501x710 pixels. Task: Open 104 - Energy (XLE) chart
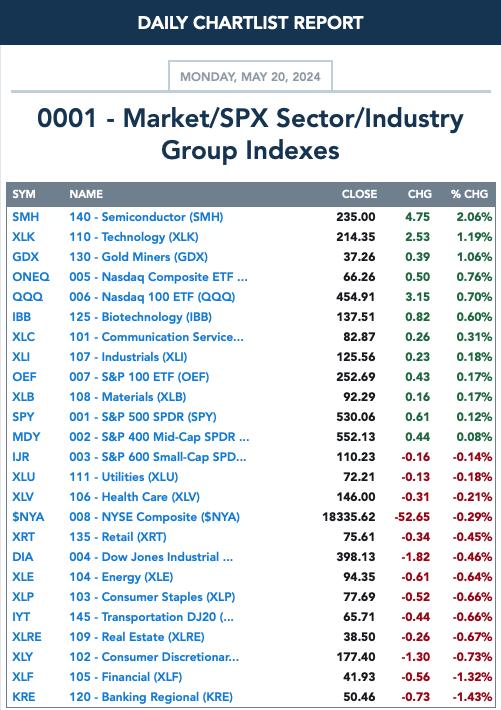[x=121, y=577]
